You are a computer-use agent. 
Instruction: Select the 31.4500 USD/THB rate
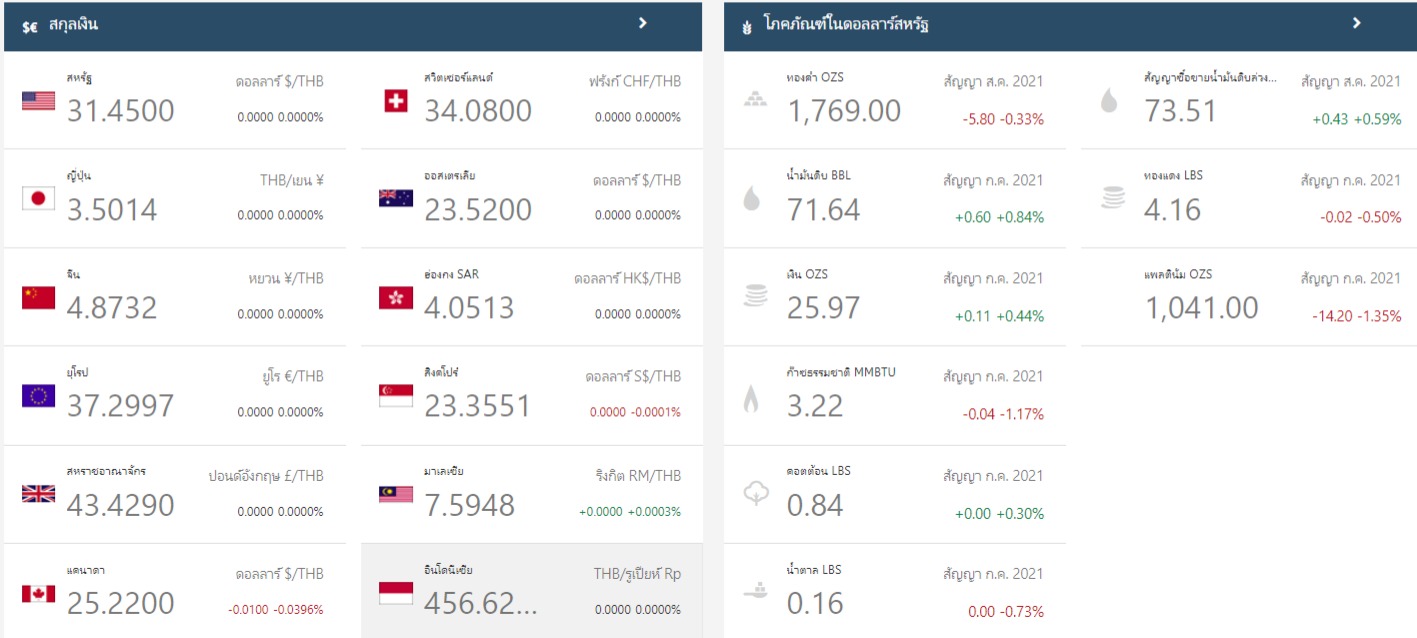pyautogui.click(x=121, y=110)
